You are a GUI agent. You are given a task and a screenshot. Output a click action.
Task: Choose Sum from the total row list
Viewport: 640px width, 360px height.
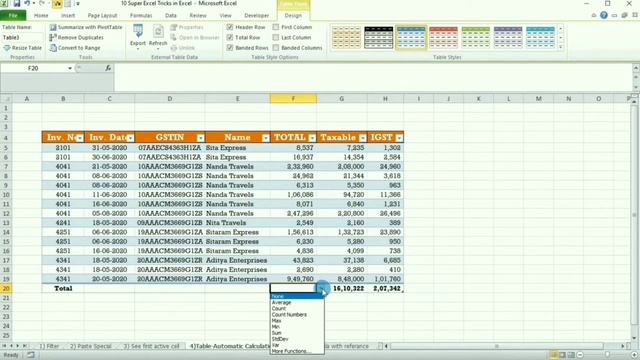[297, 333]
